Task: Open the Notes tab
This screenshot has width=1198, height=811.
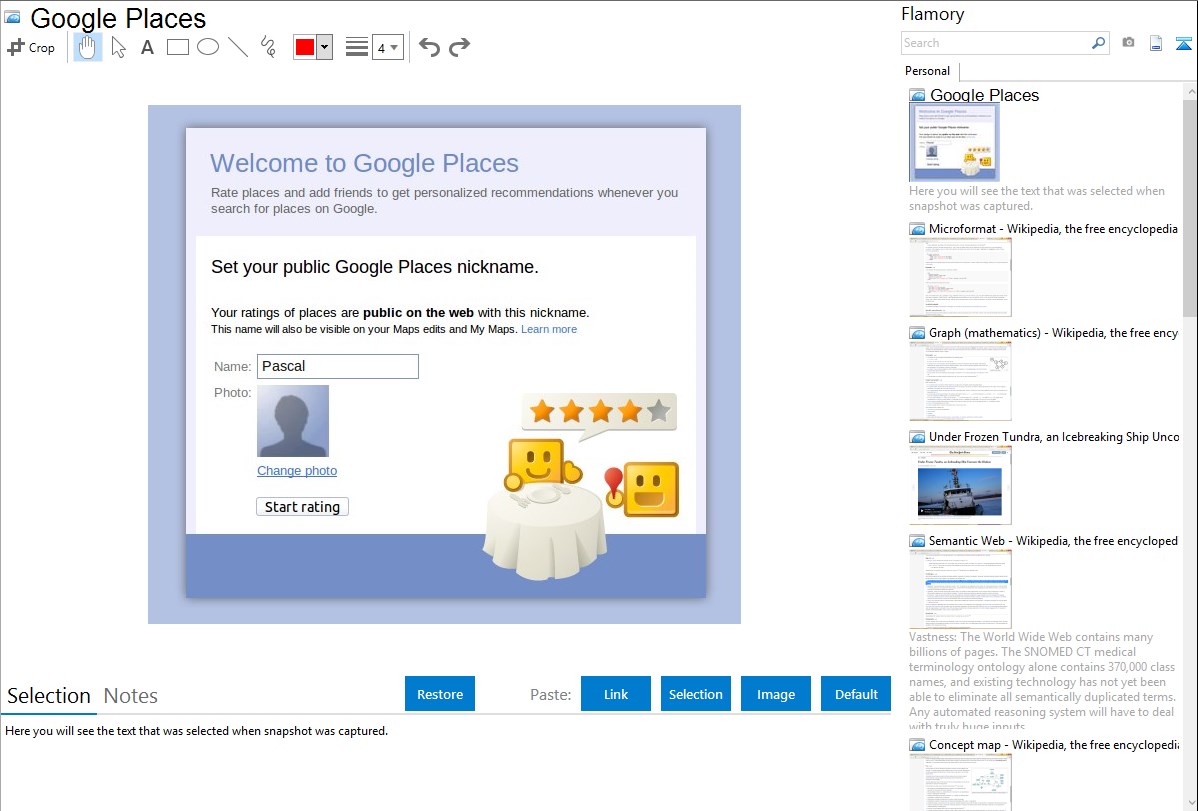Action: (131, 696)
